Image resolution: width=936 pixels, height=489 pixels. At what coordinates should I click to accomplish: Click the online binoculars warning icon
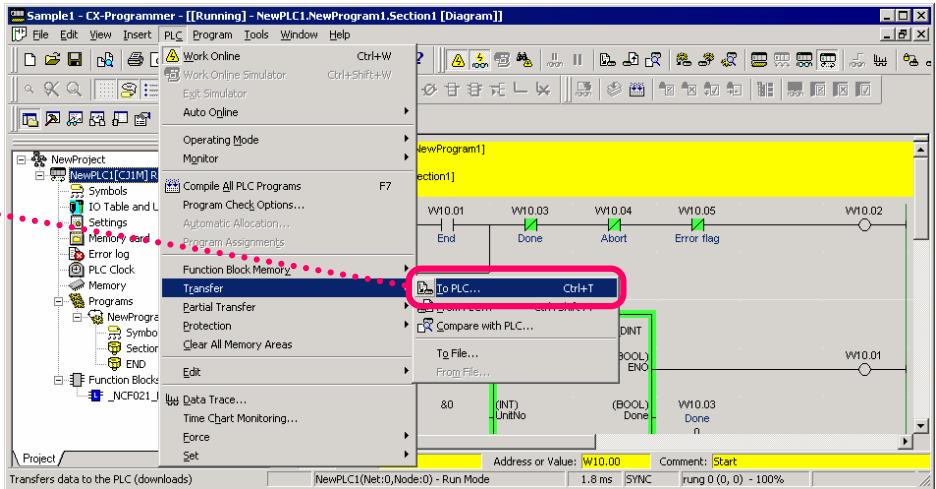tap(525, 60)
